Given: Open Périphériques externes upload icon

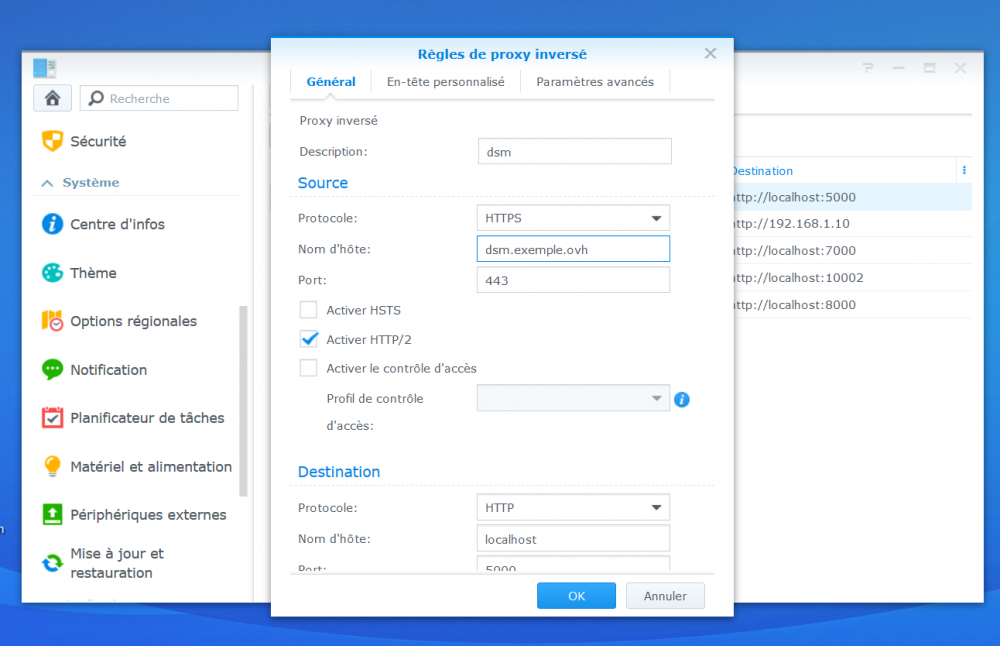Looking at the screenshot, I should click(x=52, y=514).
